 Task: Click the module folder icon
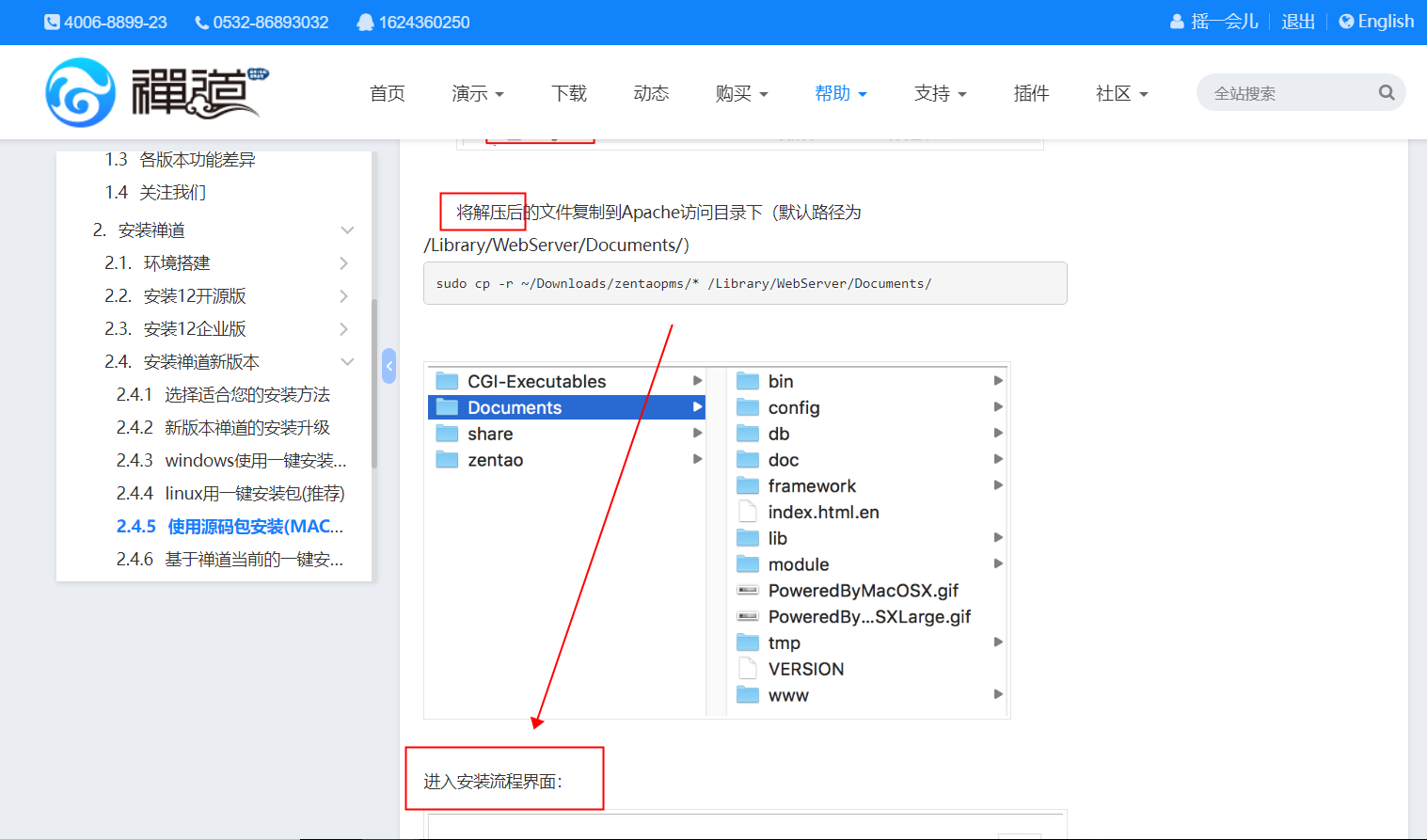point(748,564)
